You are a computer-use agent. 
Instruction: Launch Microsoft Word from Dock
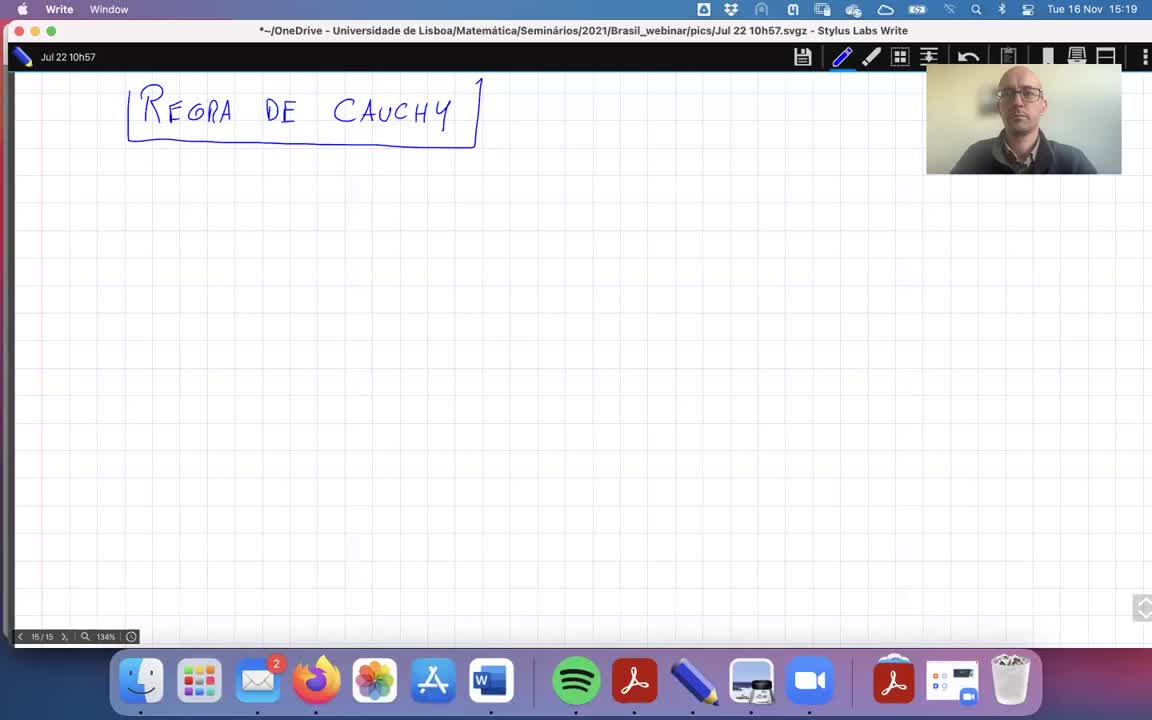click(492, 680)
